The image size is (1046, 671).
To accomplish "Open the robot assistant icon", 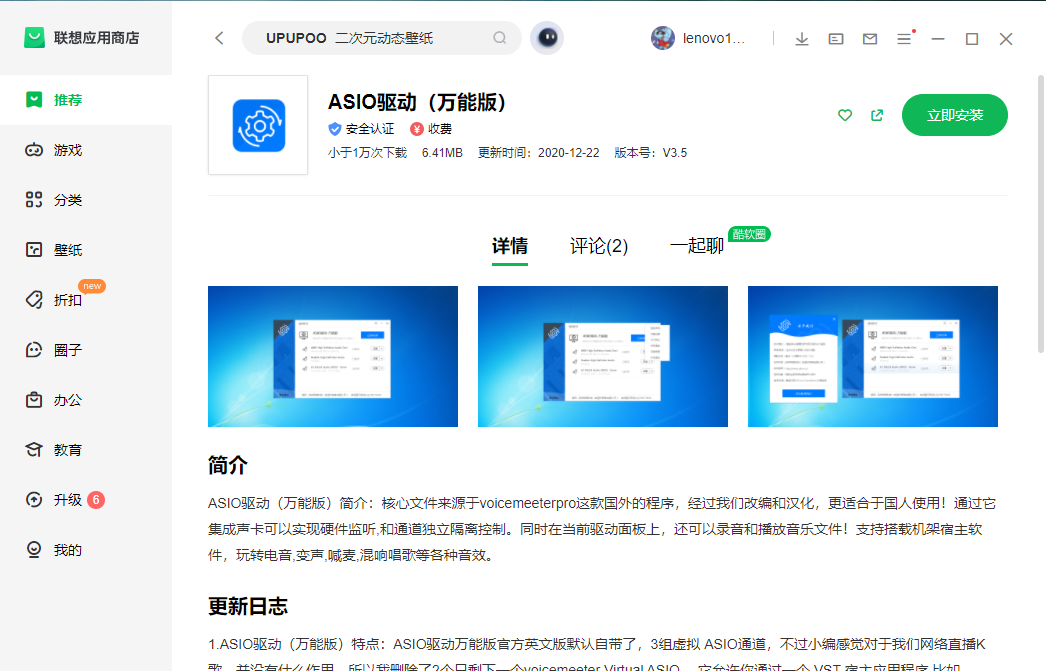I will click(547, 38).
